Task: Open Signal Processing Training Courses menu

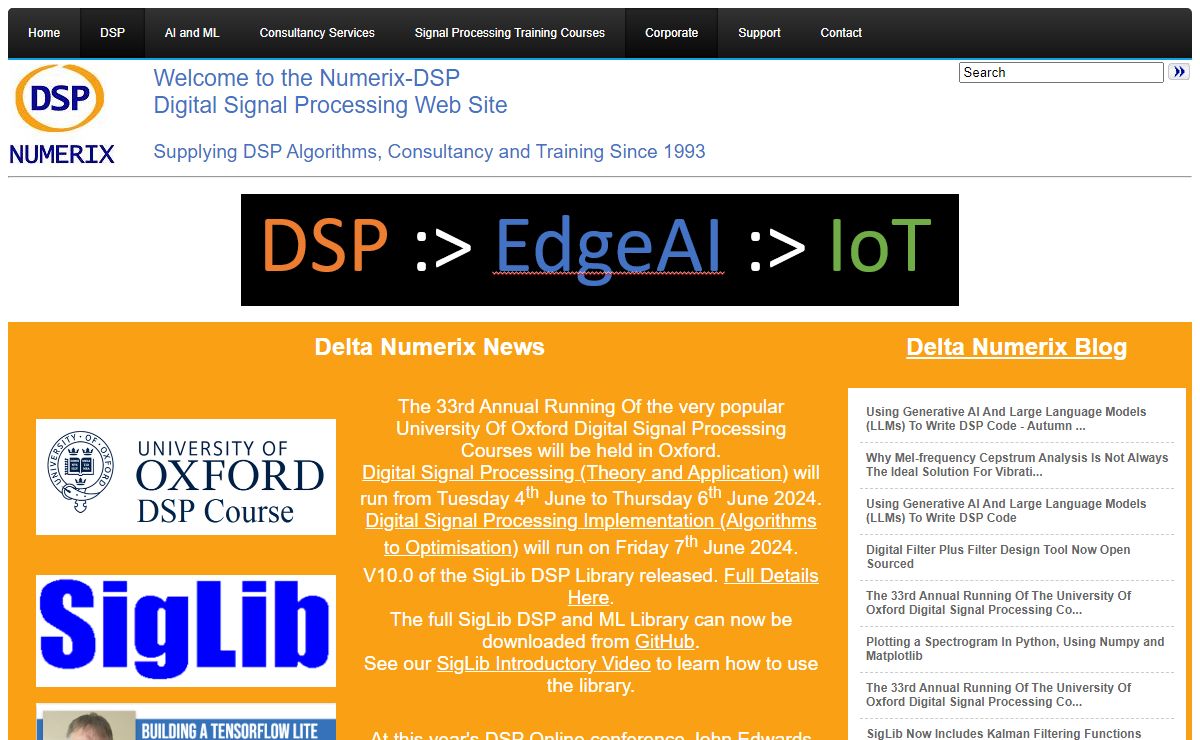Action: [510, 33]
